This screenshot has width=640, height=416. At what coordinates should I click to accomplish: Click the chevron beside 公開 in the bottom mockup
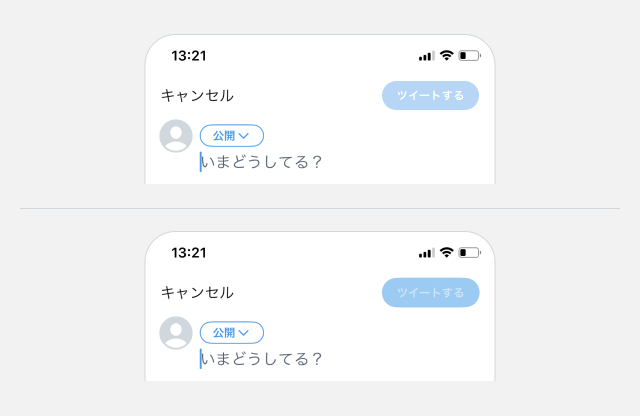click(244, 333)
